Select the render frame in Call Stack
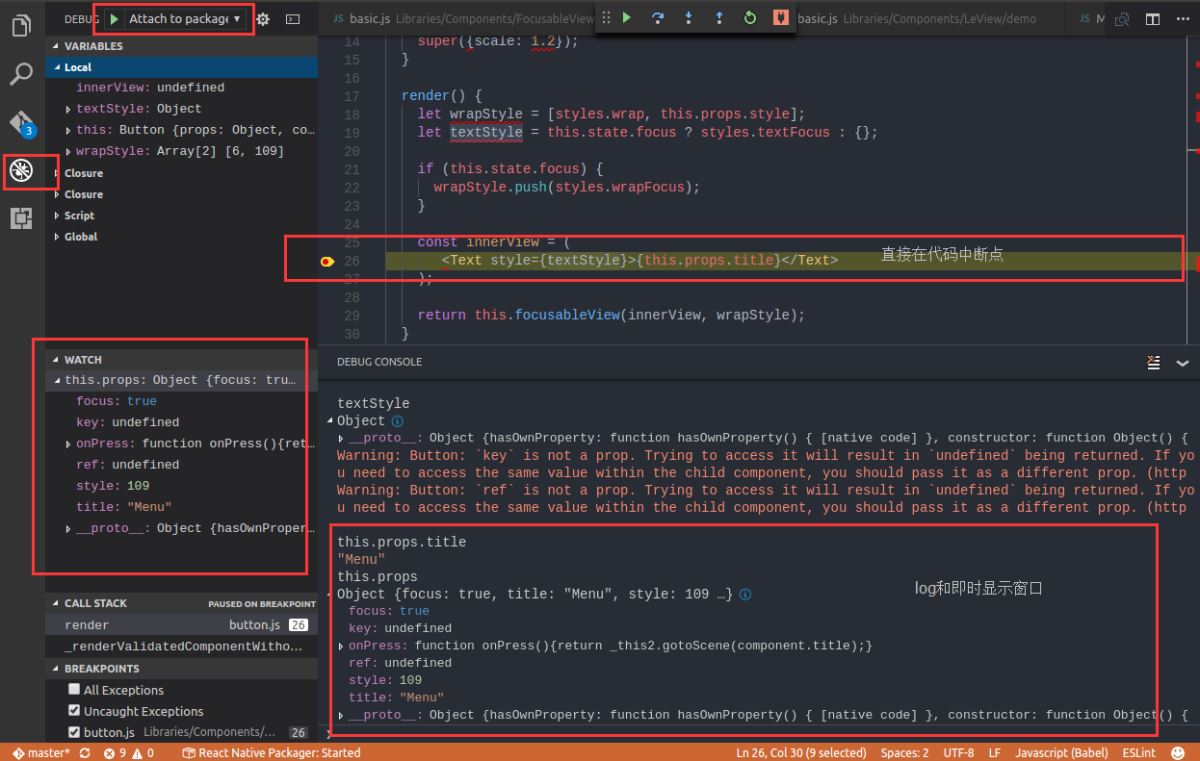 pos(87,625)
